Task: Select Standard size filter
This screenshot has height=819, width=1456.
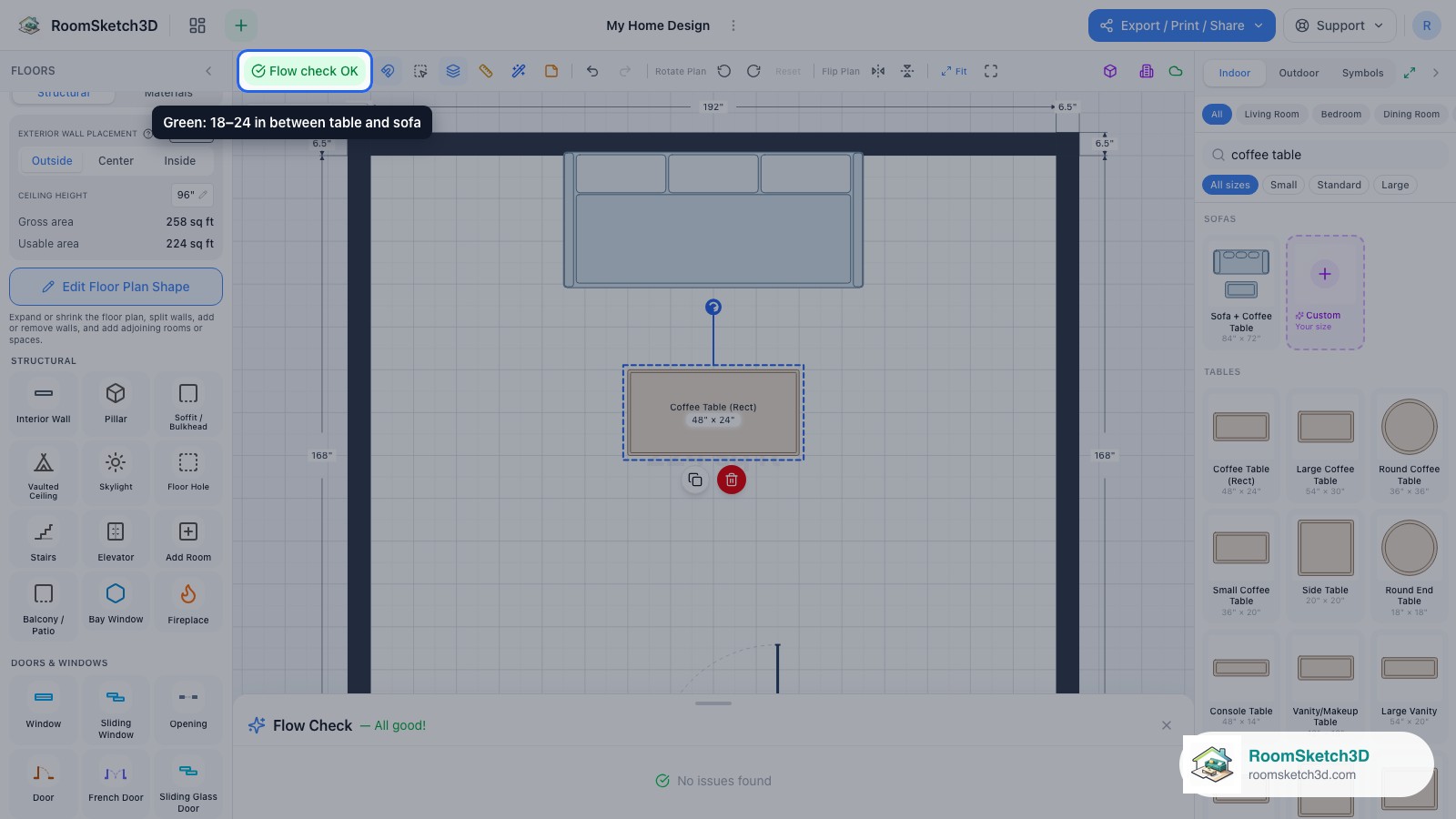Action: coord(1340,185)
